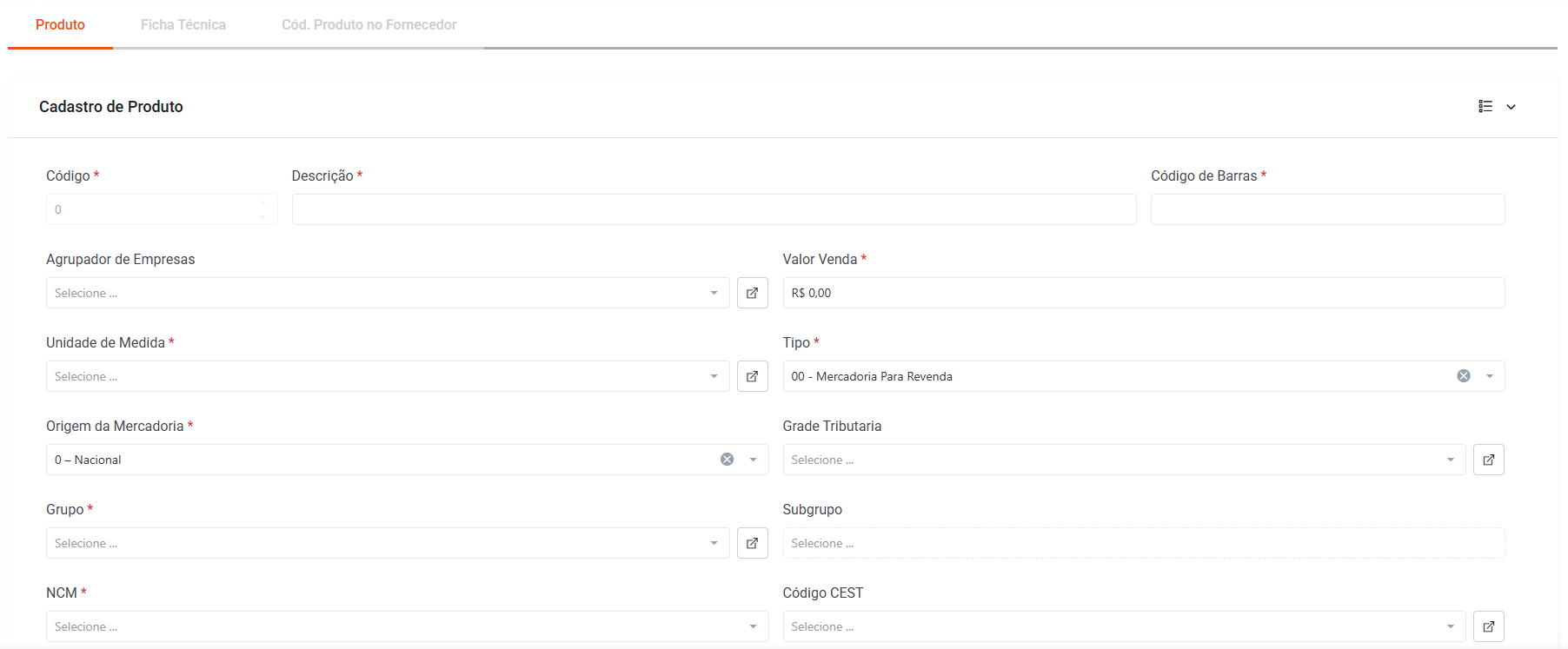Click the Descrição text field
Image resolution: width=1568 pixels, height=649 pixels.
tap(714, 209)
